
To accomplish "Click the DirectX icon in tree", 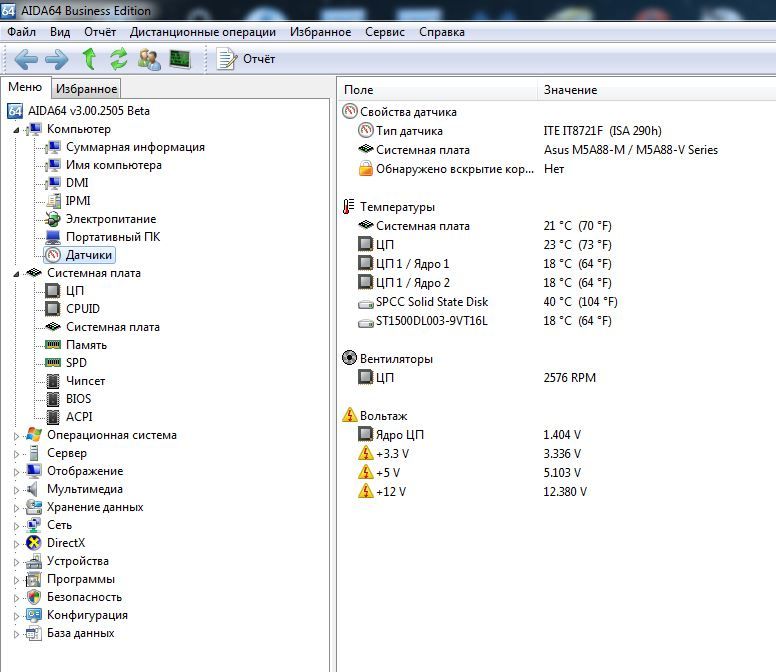I will pyautogui.click(x=34, y=543).
